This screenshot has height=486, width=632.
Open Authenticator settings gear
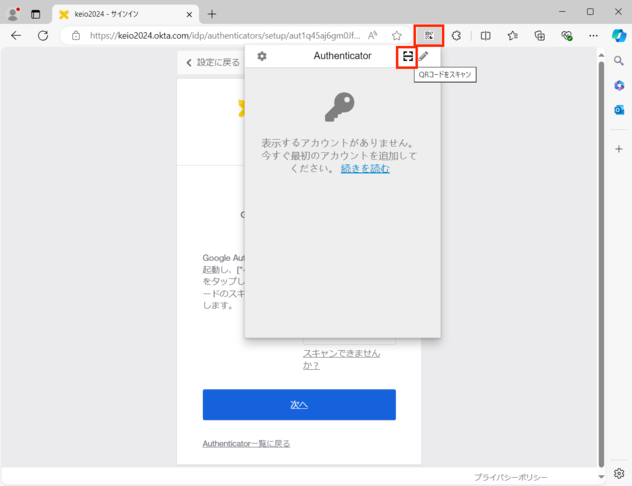point(262,56)
